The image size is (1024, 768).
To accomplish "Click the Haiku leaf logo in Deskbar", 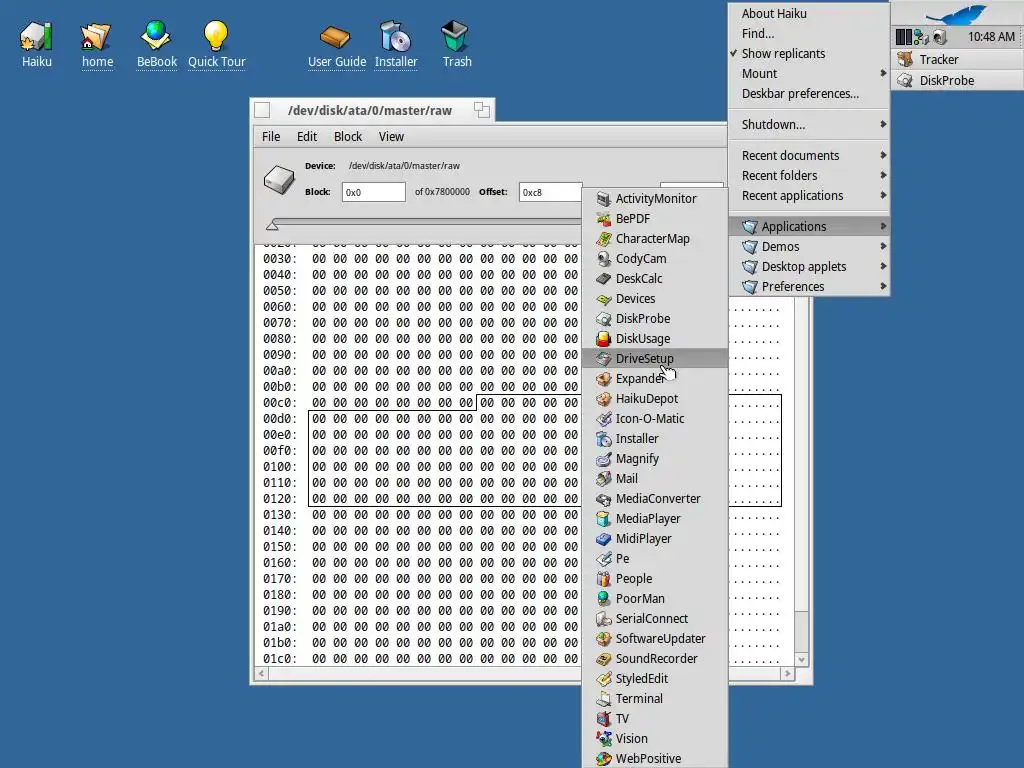I will coord(957,14).
